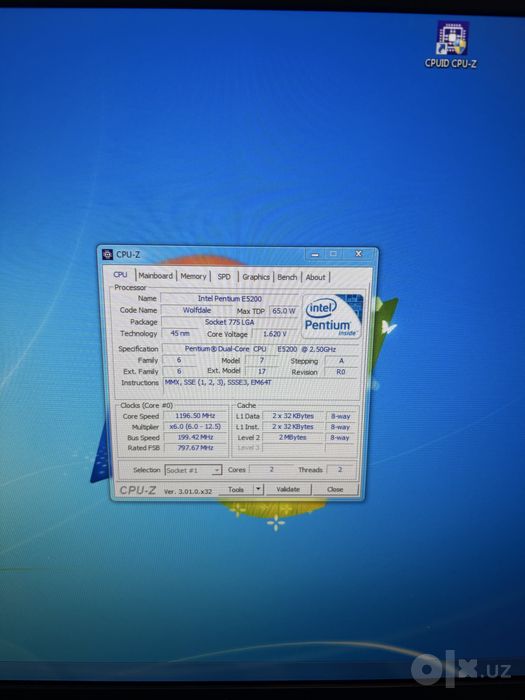Click the Level 2 value 2 MBytes

[293, 438]
